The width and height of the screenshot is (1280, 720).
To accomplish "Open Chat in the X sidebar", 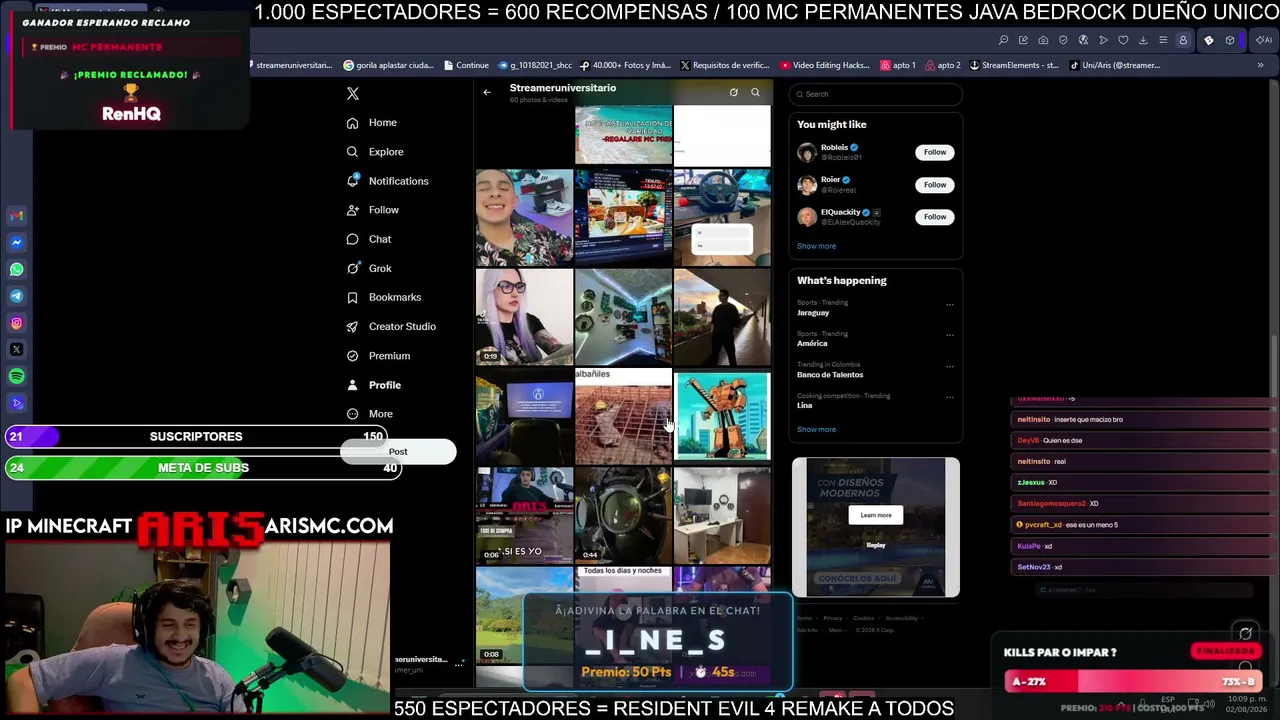I will (369, 239).
